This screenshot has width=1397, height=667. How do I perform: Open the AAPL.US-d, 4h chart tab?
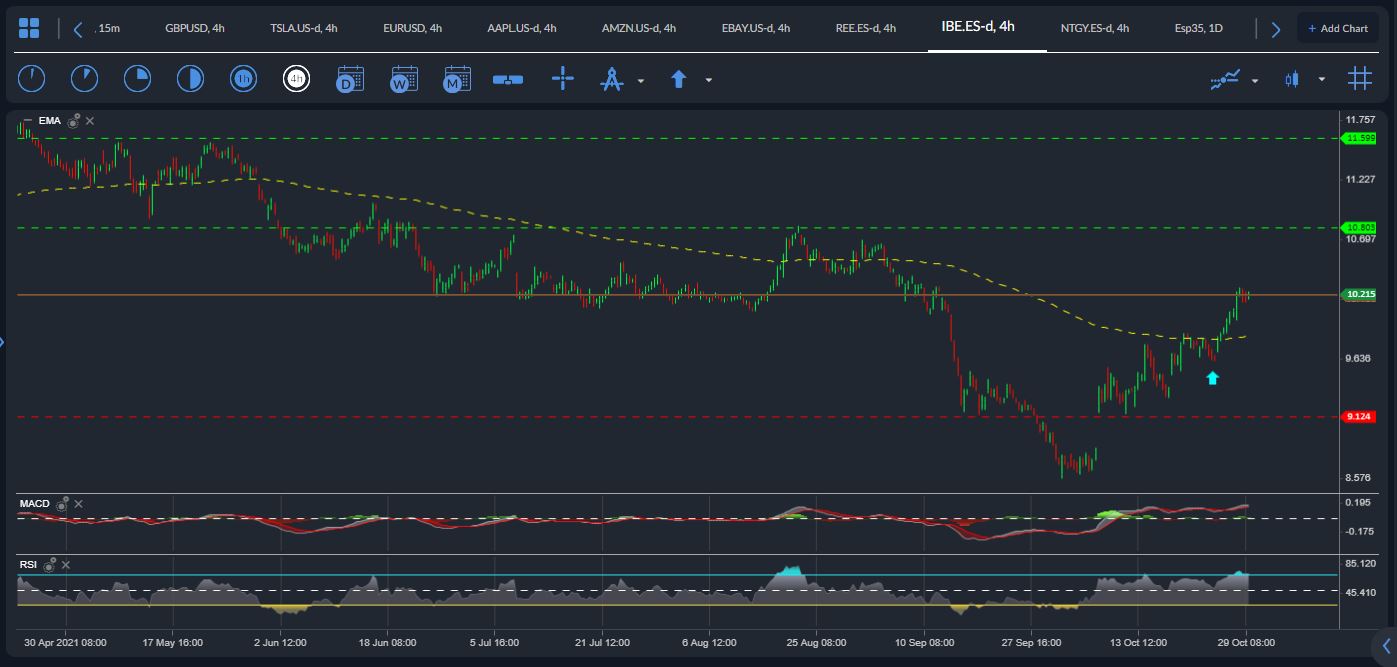(x=522, y=28)
